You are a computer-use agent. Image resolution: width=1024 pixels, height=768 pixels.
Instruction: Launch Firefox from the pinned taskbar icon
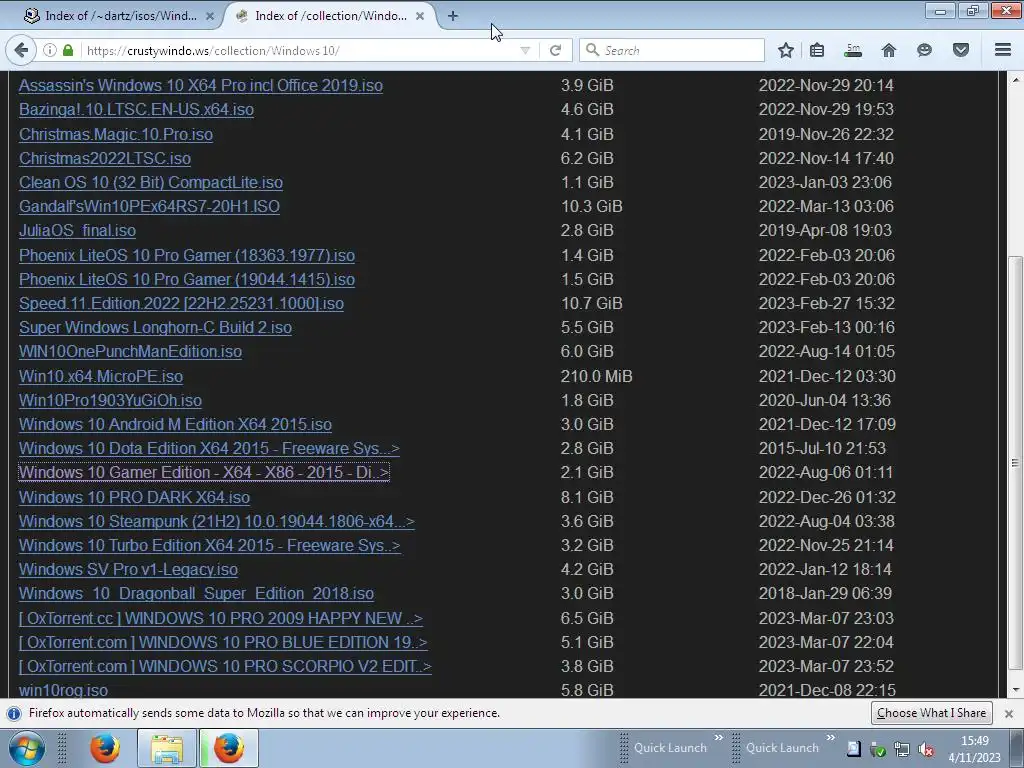(104, 748)
